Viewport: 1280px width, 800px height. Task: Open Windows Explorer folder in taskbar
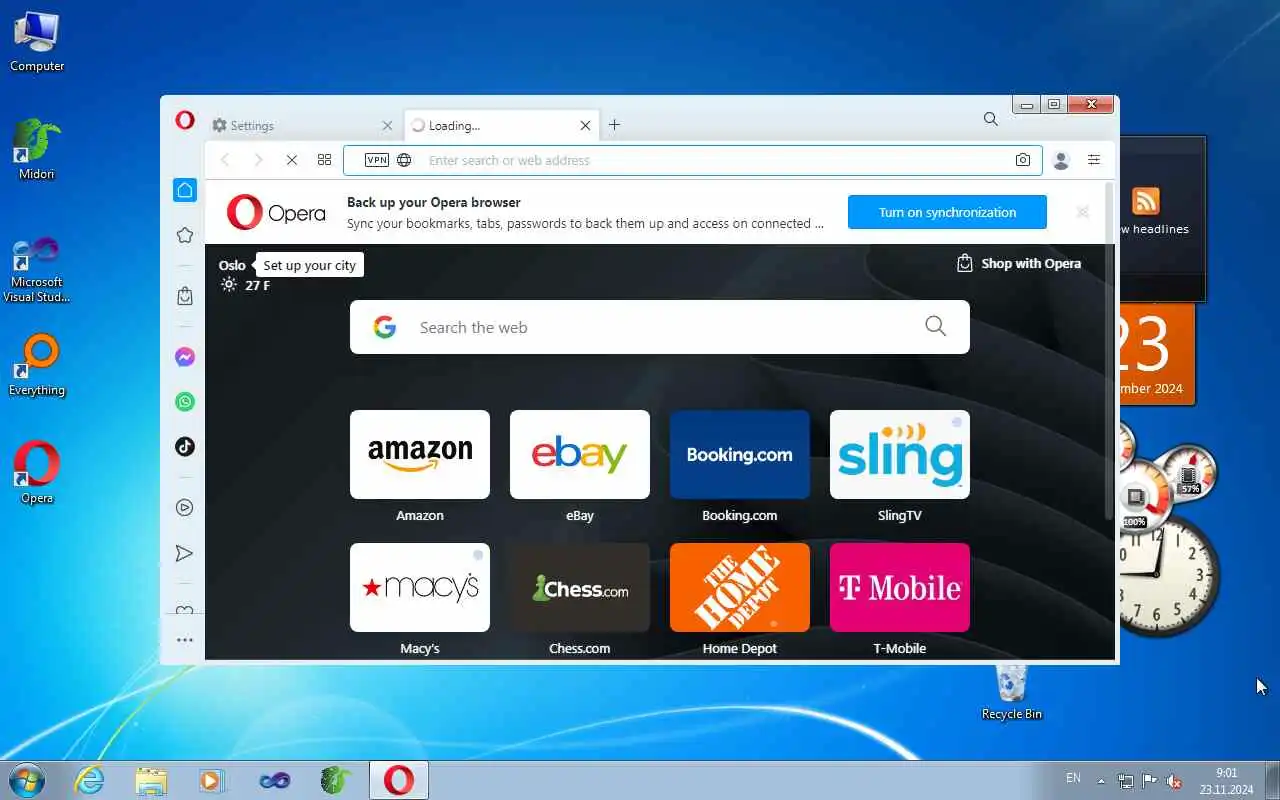coord(151,780)
